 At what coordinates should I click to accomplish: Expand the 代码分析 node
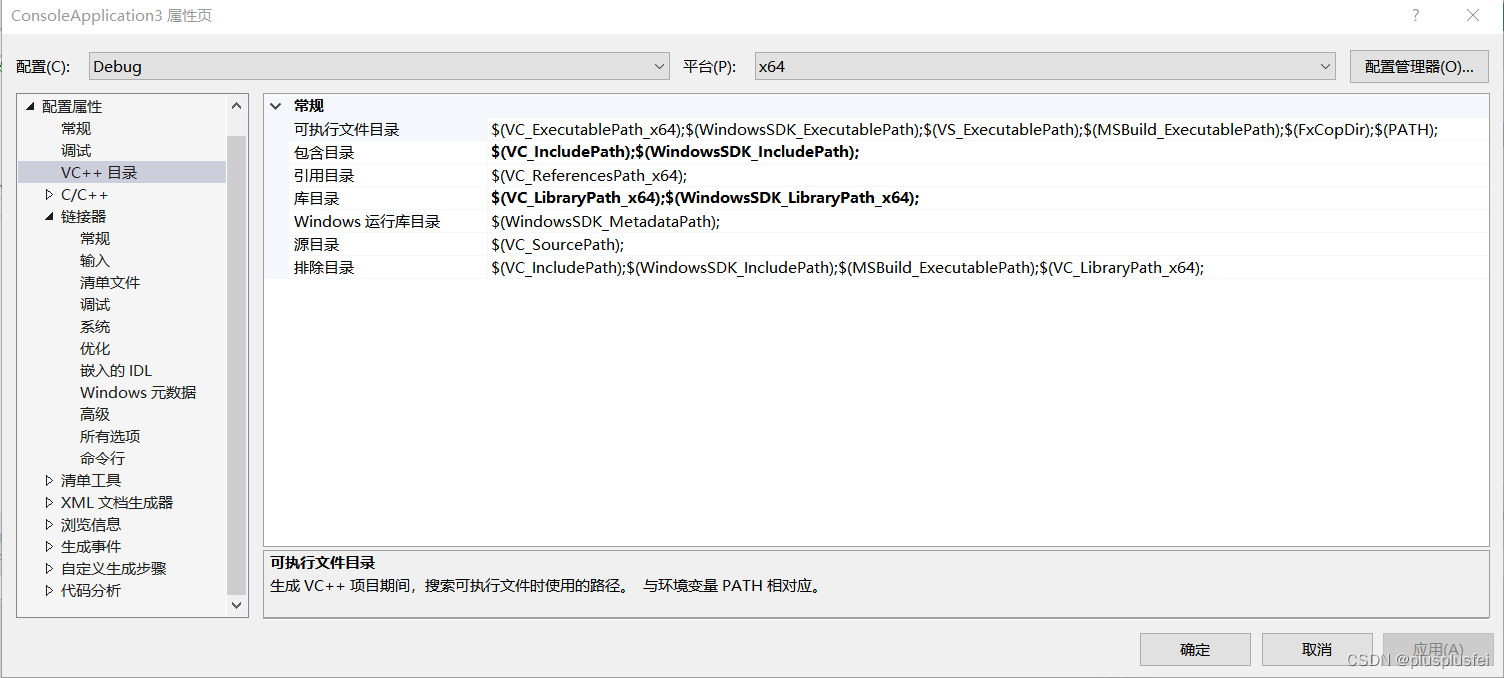tap(47, 590)
